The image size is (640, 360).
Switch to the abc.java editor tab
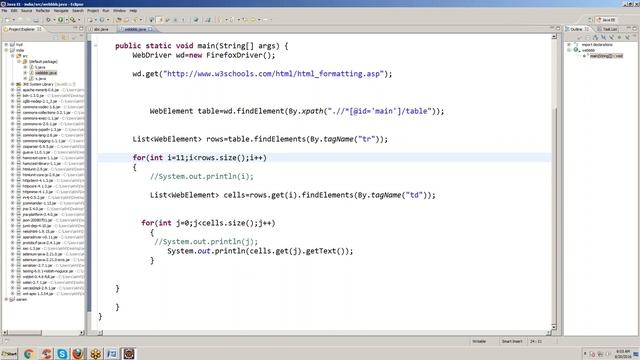click(101, 29)
